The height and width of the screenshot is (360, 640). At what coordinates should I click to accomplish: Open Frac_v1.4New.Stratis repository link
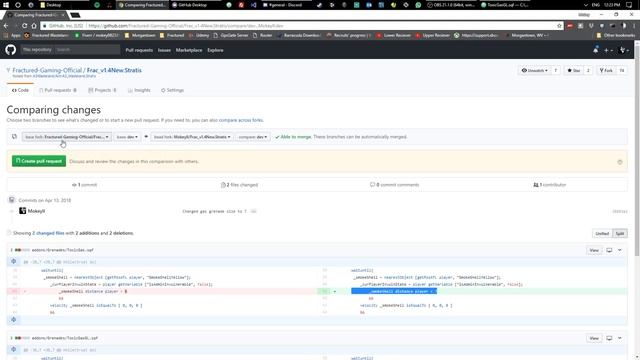click(114, 70)
